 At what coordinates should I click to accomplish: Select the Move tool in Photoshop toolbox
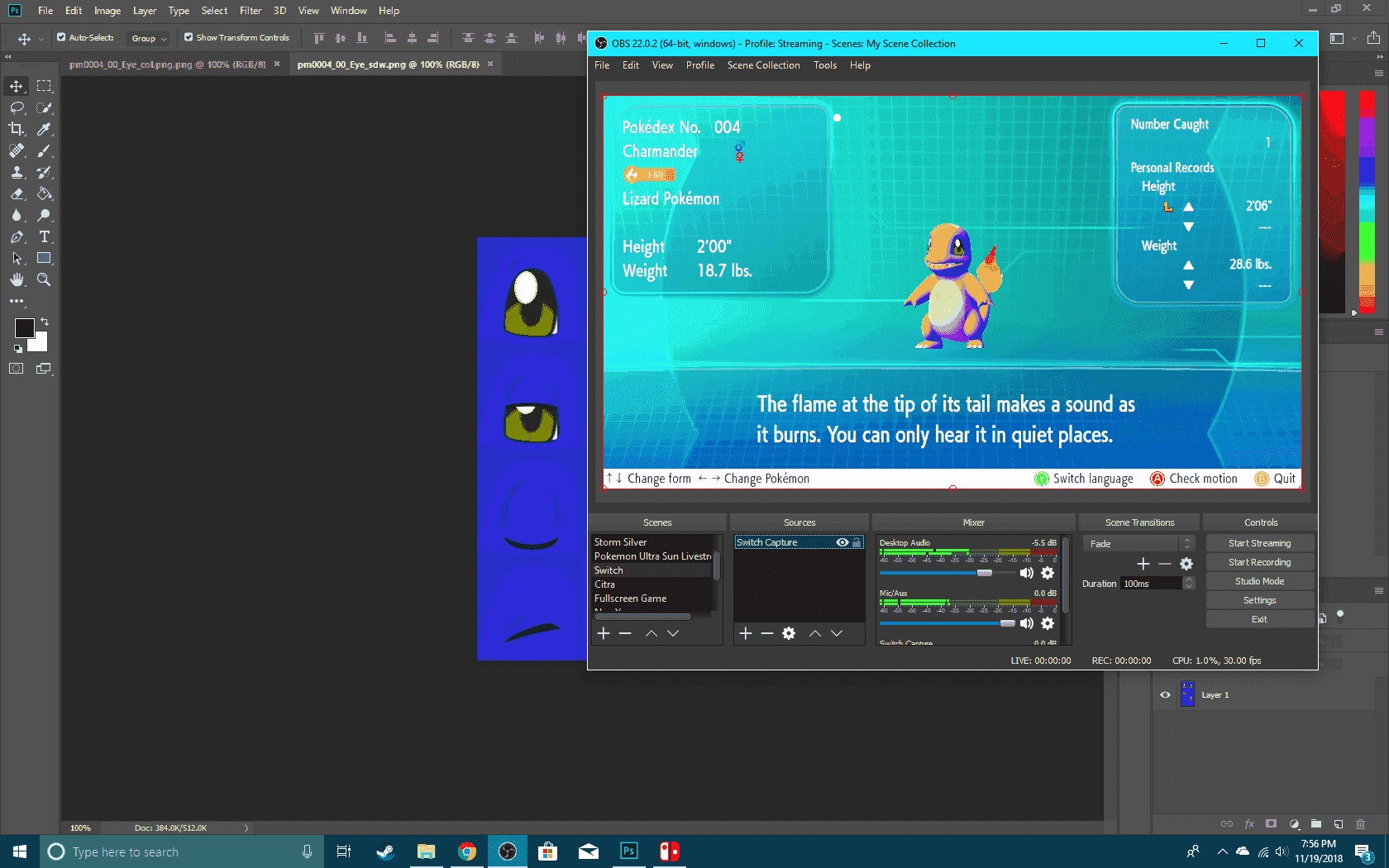click(x=17, y=86)
